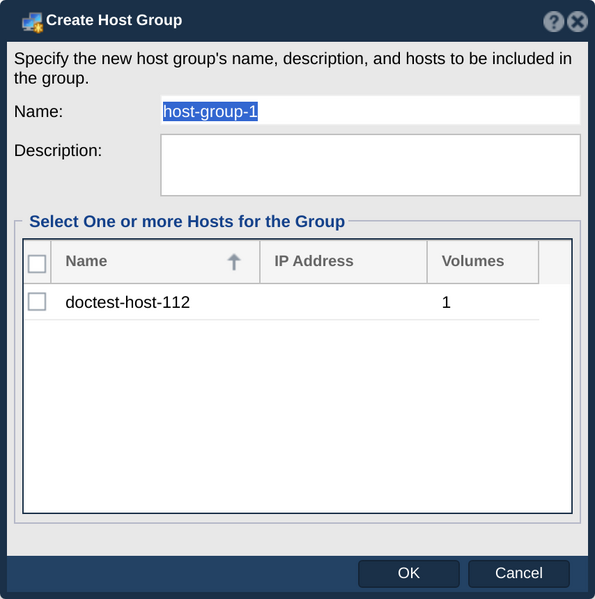Click the Create Host Group title icon

[32, 23]
